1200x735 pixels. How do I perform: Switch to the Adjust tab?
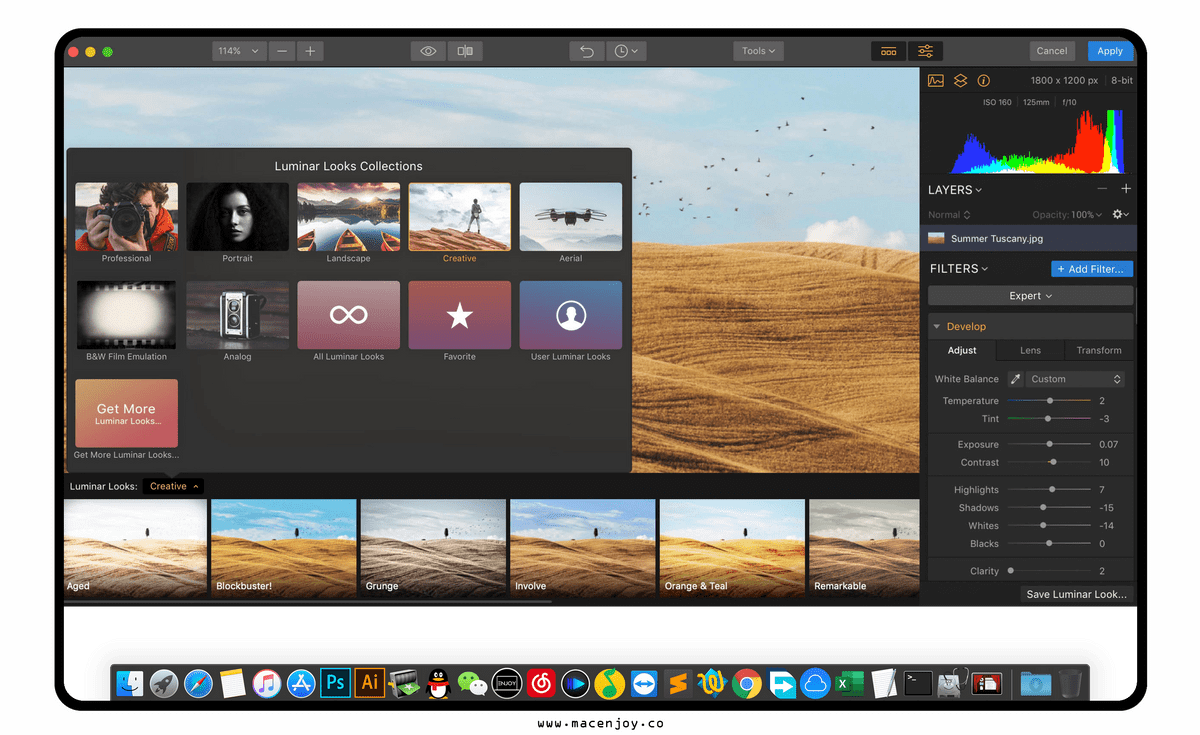click(962, 350)
